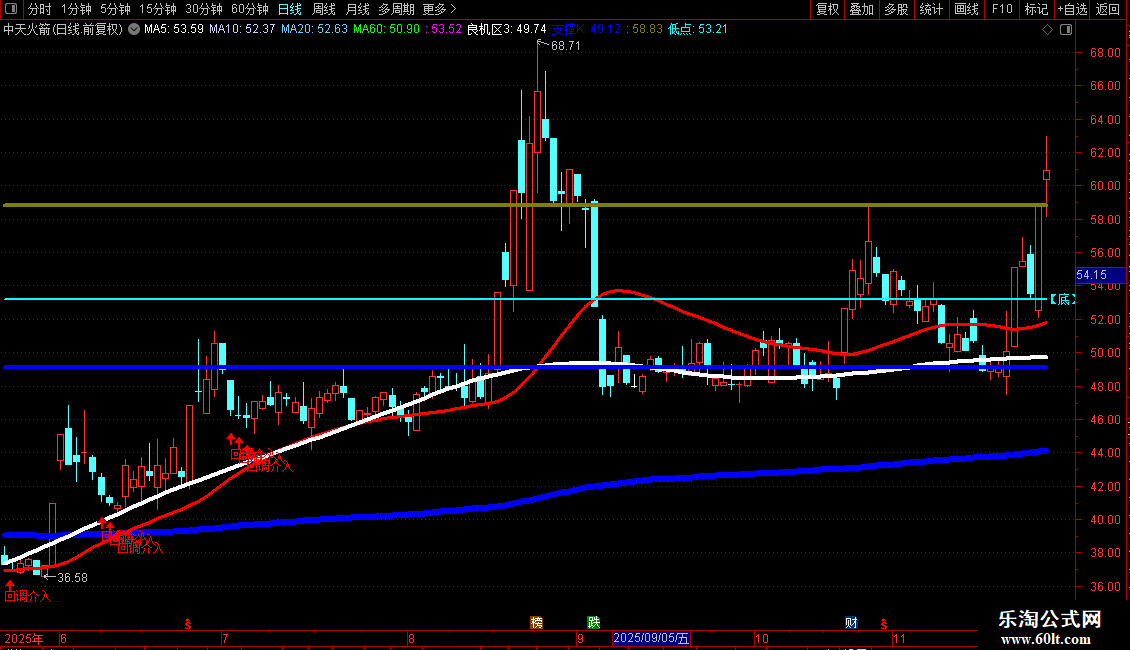Click the 跌 marker on the timeline
Screen dimensions: 1130x650
point(594,623)
